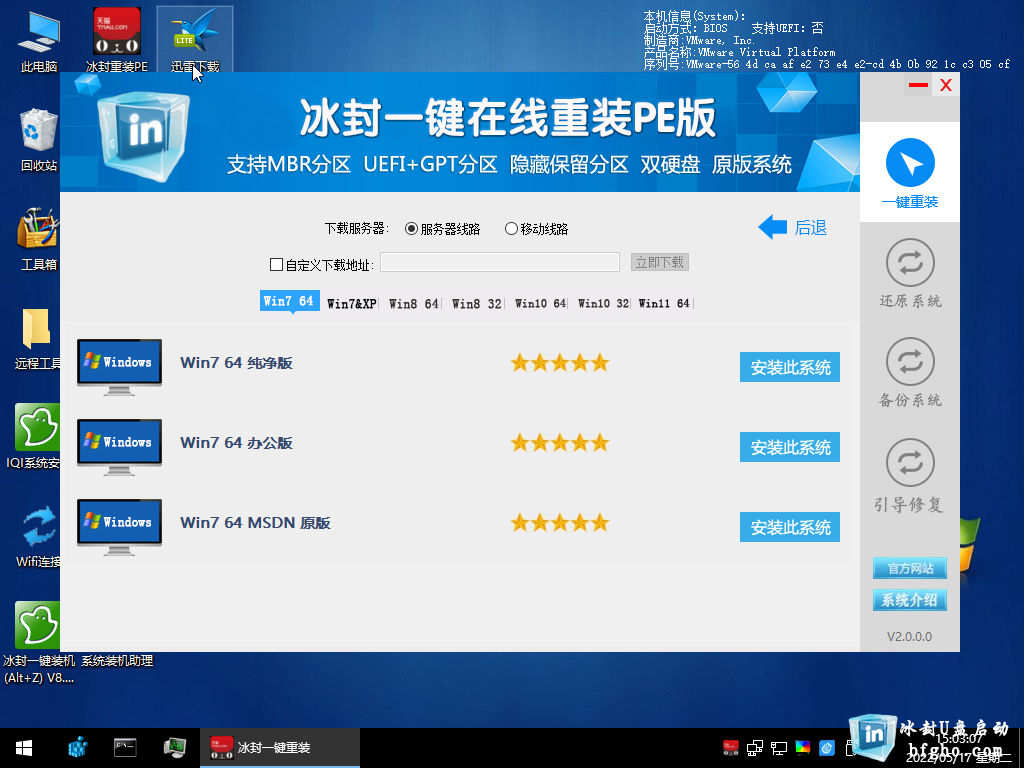1024x768 pixels.
Task: Close the 冰封一键重装 window
Action: tap(946, 85)
